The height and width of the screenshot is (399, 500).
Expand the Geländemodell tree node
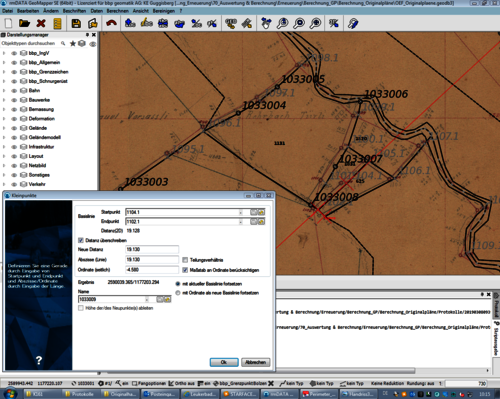pyautogui.click(x=4, y=137)
